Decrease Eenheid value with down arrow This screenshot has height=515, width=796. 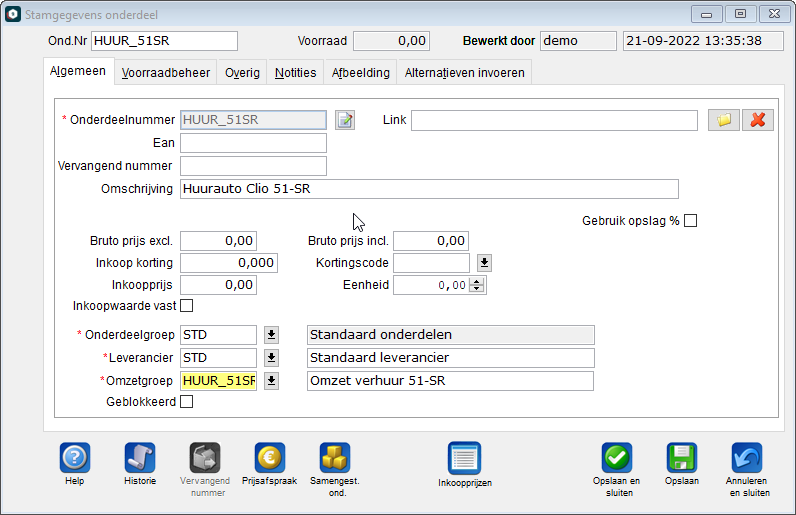(x=476, y=288)
